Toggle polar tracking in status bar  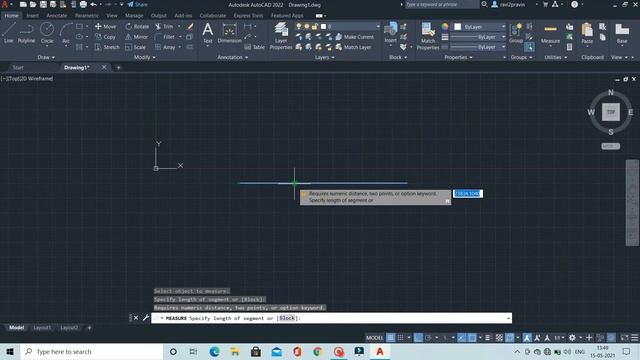428,338
